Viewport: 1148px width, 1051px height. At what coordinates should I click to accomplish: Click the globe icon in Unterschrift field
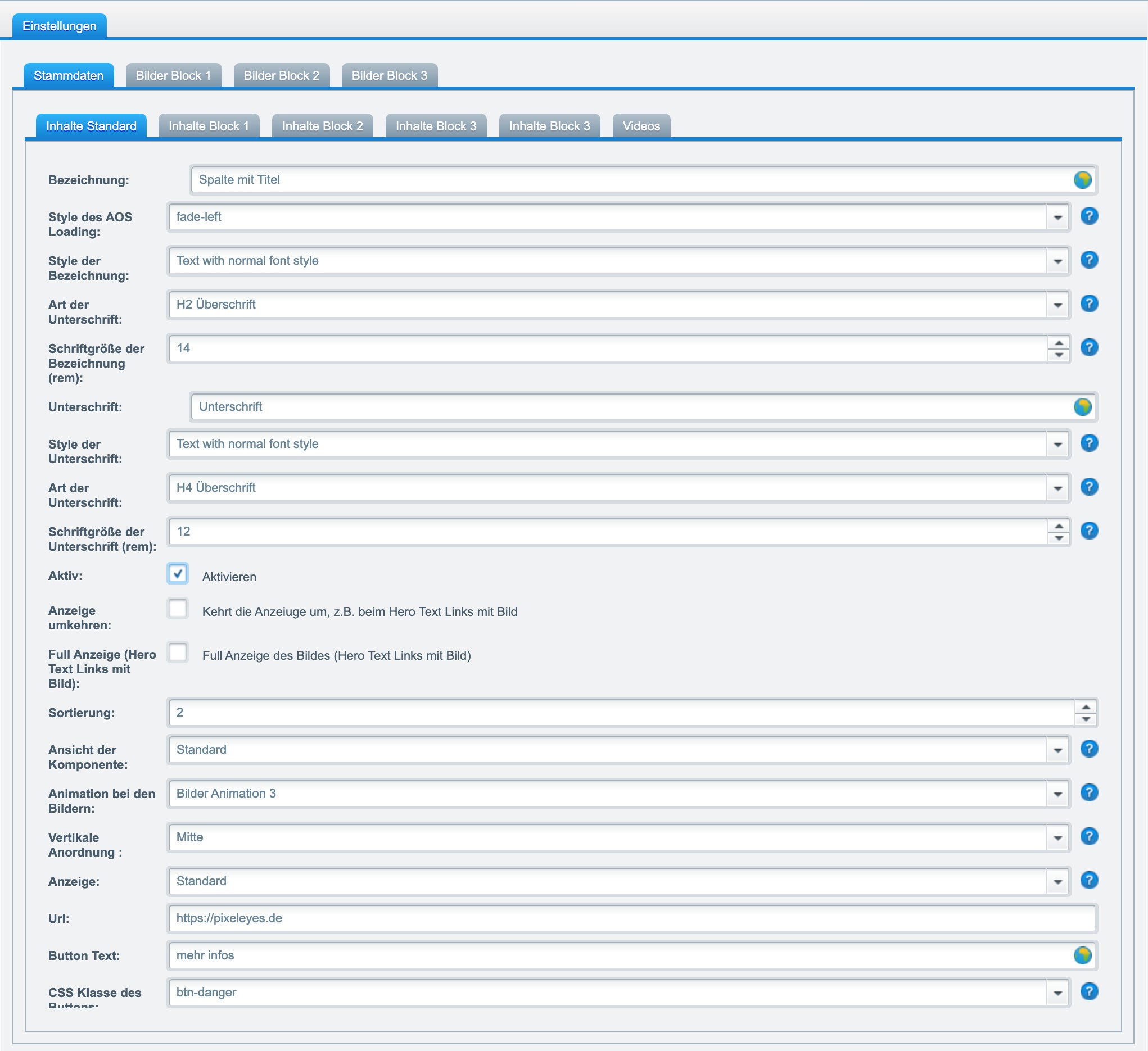1082,407
